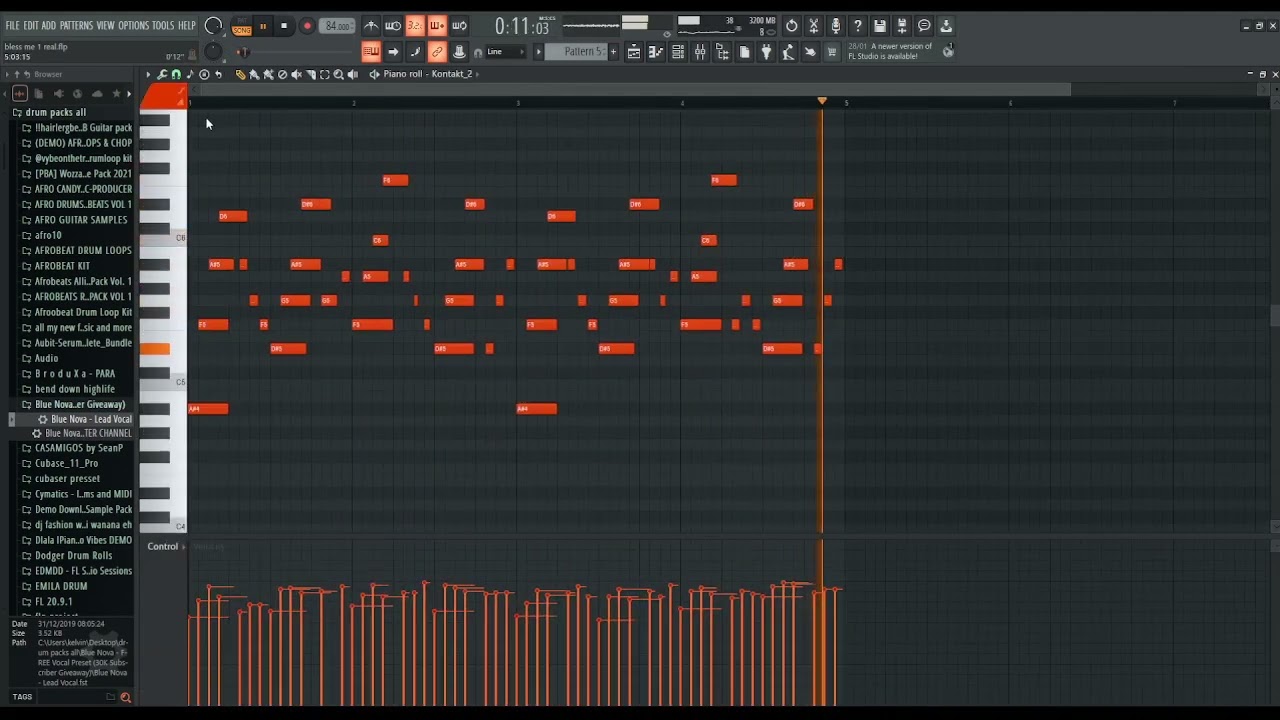Image resolution: width=1280 pixels, height=720 pixels.
Task: Render as audio file icon
Action: point(902,25)
